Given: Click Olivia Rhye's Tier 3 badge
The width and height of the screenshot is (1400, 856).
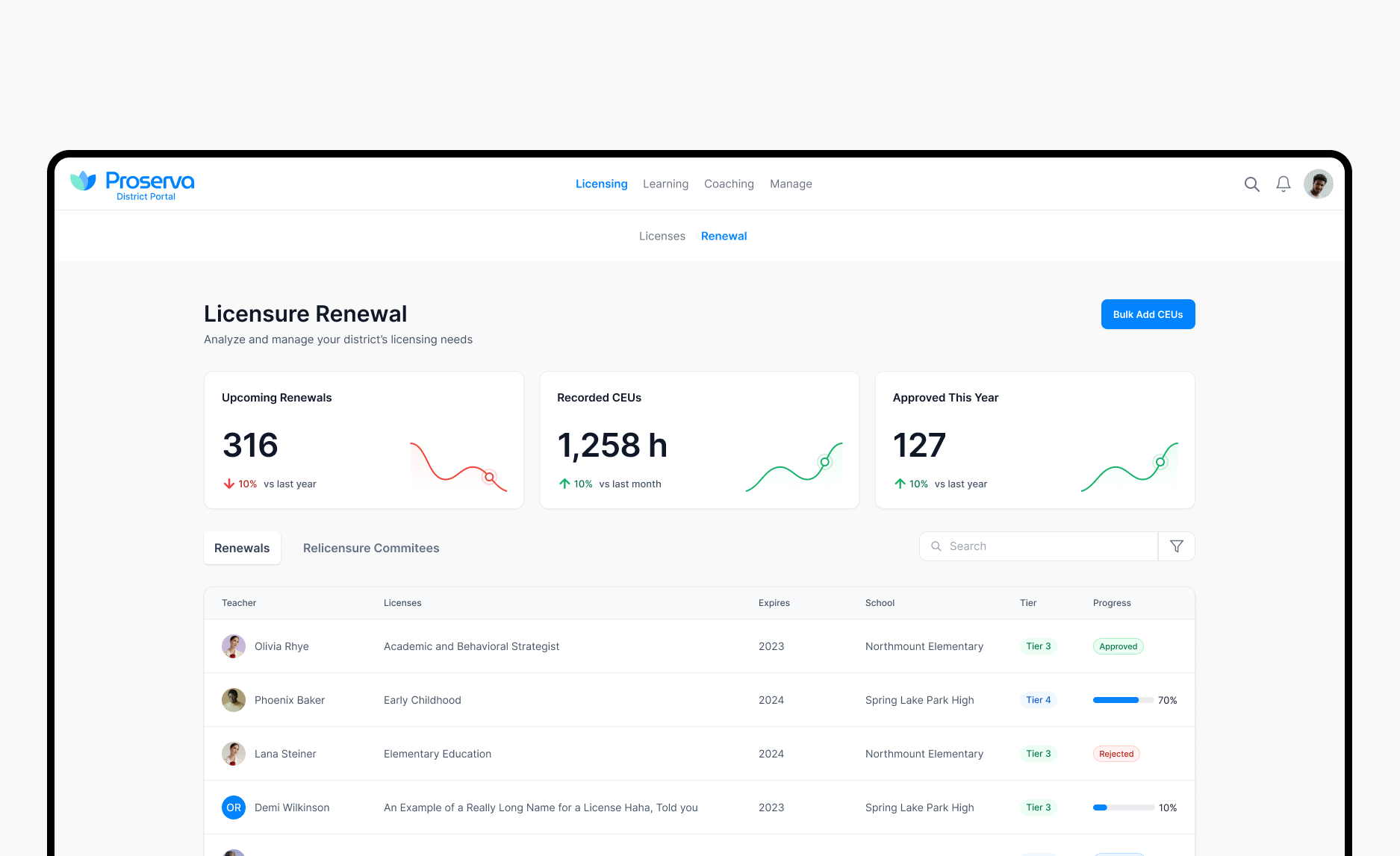Looking at the screenshot, I should (x=1039, y=646).
